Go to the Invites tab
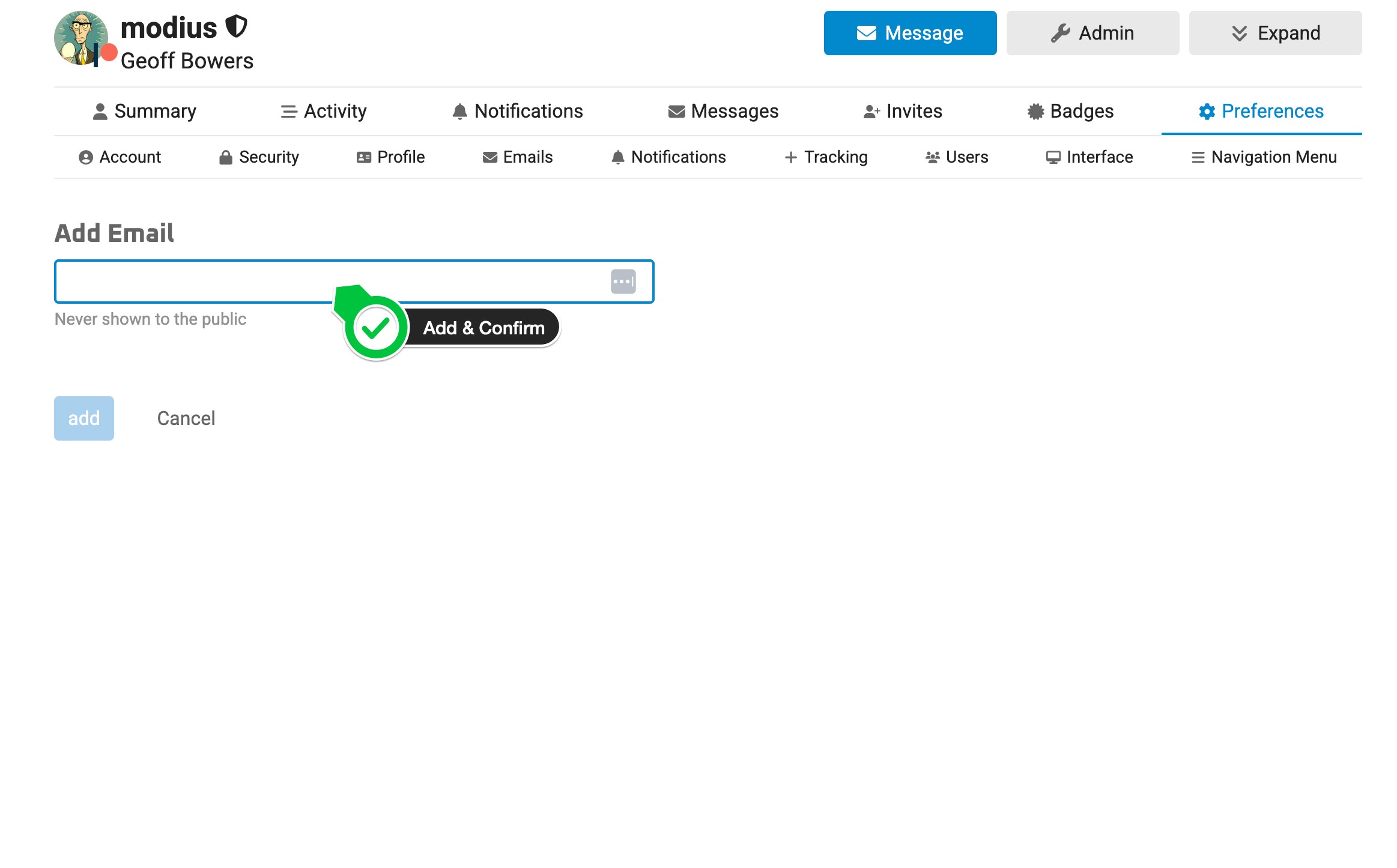The height and width of the screenshot is (868, 1397). click(903, 112)
